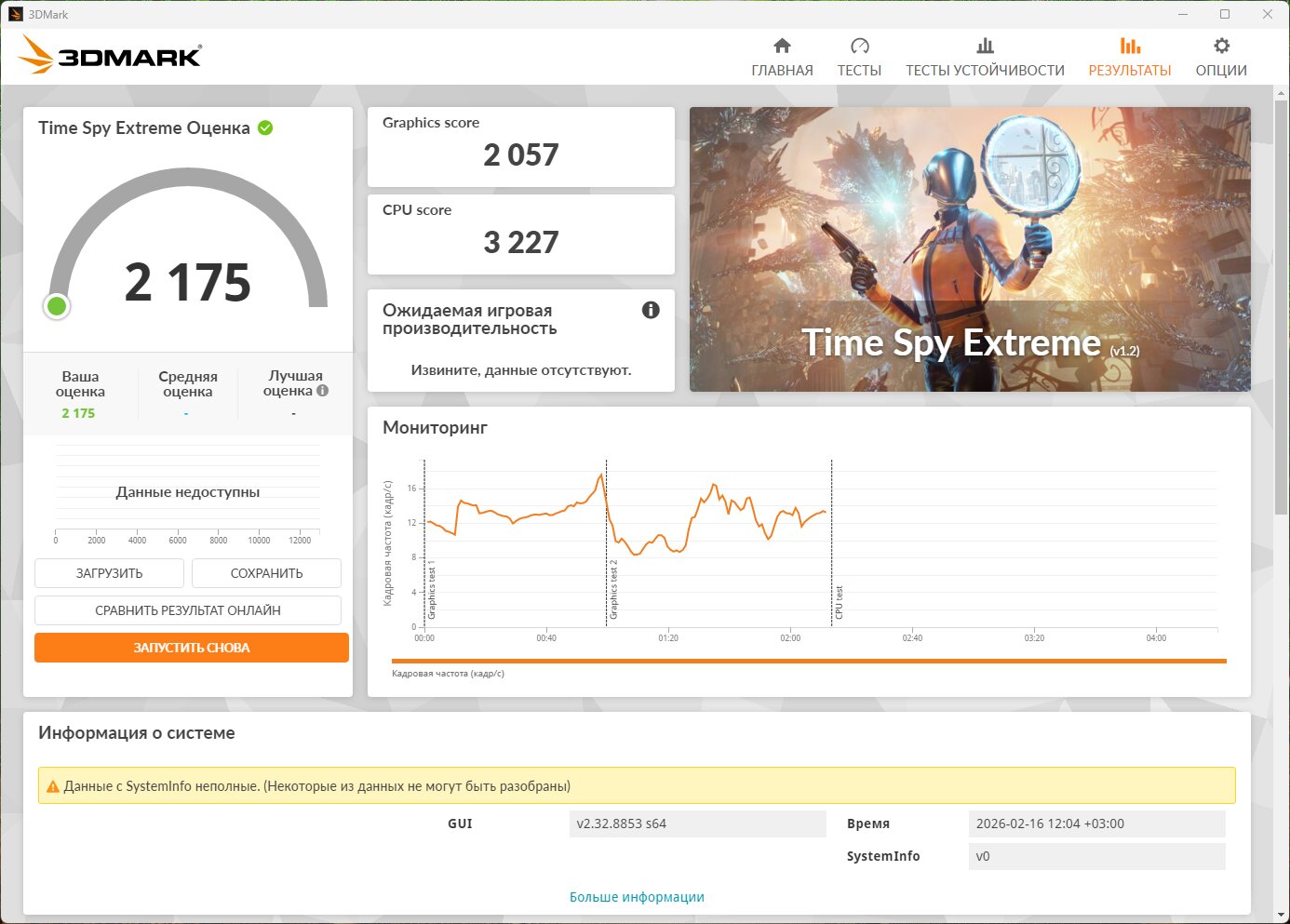Screen dimensions: 1290x924
Task: Click the GUI version field v2.32.8853 s64
Action: click(697, 824)
